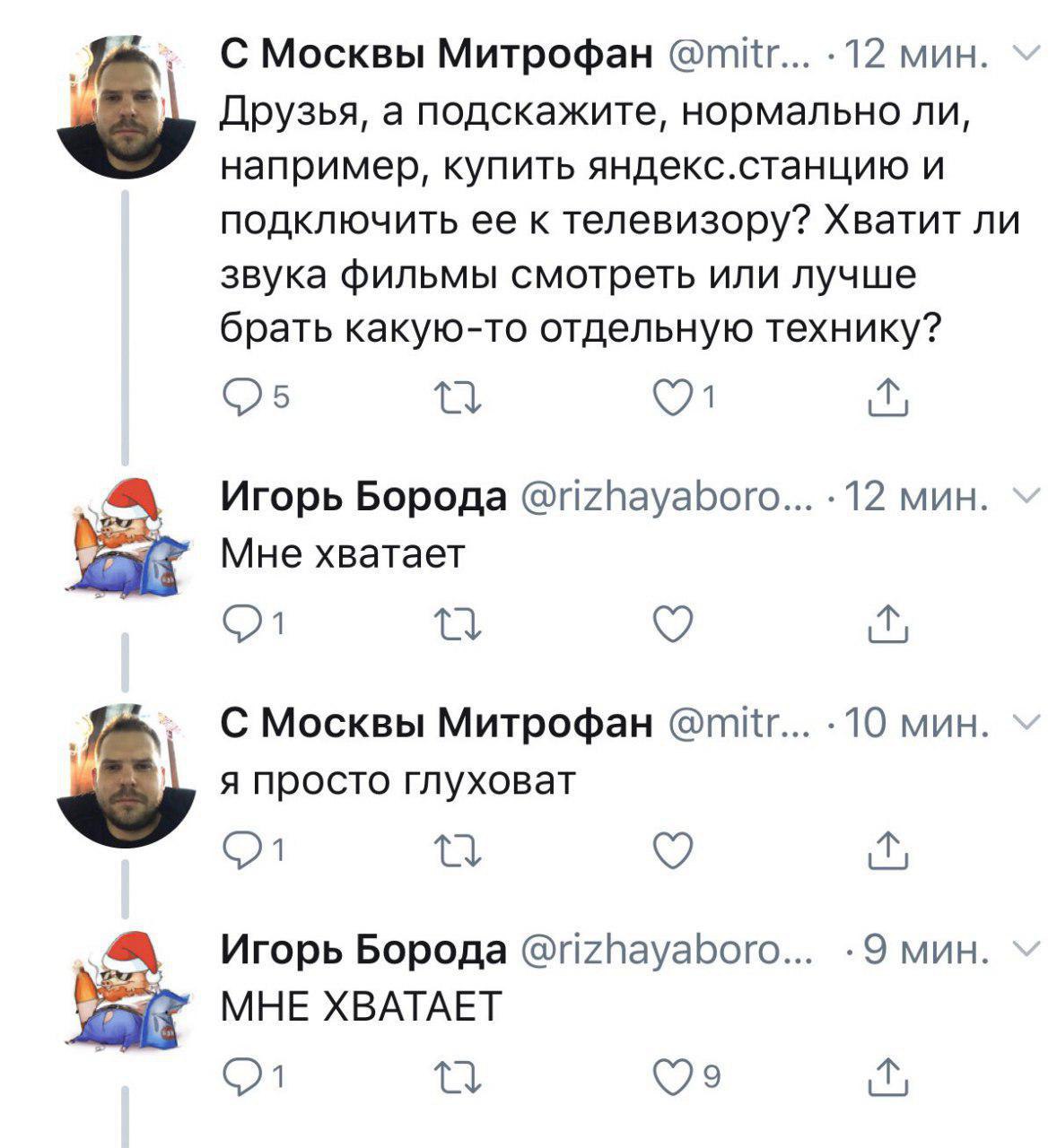Tap Митрофан's avatar photo on the first tweet
Viewport: 1057px width, 1148px height.
[x=126, y=108]
